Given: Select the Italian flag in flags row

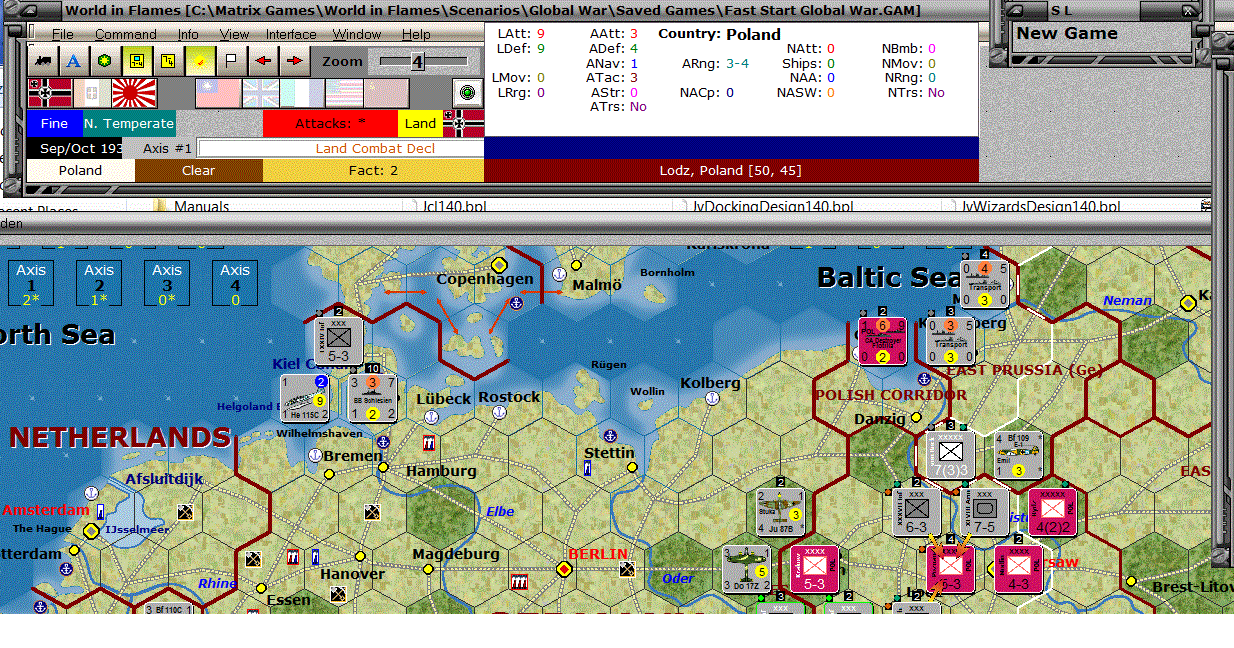Looking at the screenshot, I should 91,94.
